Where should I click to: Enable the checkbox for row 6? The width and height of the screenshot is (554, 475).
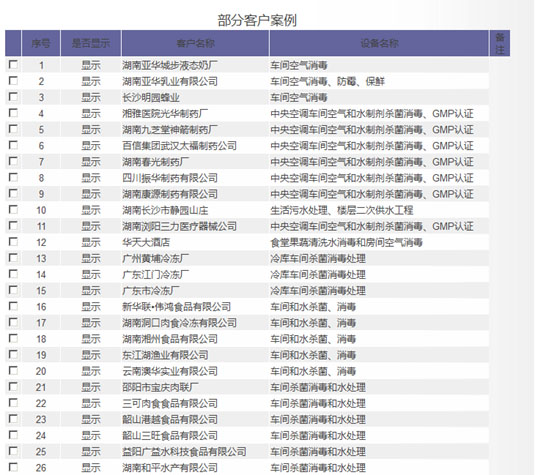point(13,145)
